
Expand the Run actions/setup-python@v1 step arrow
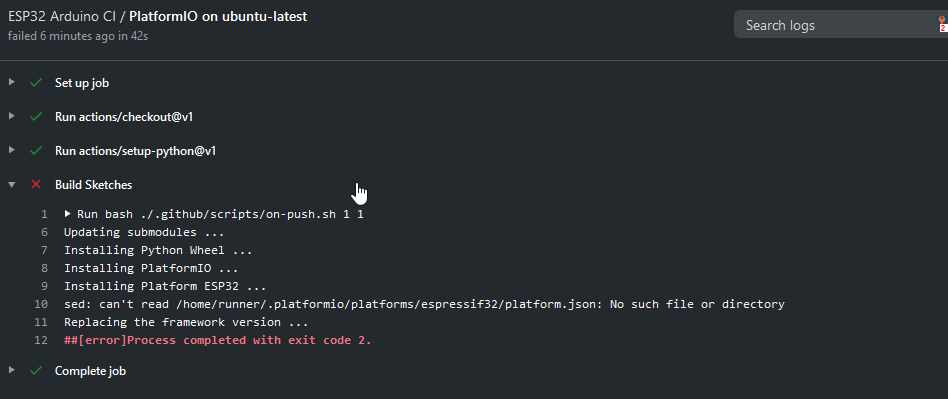[x=11, y=150]
